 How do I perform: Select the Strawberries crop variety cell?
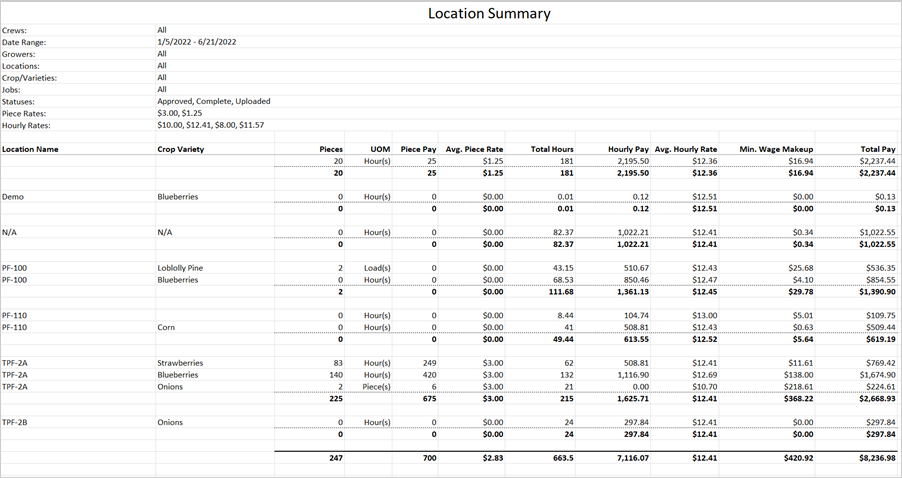coord(180,363)
